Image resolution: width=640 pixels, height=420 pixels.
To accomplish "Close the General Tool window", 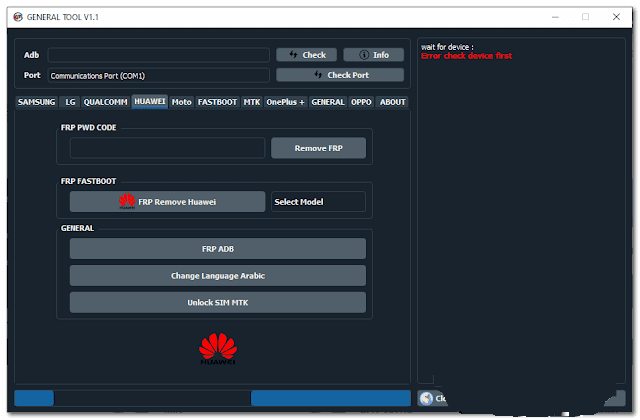I will click(616, 17).
